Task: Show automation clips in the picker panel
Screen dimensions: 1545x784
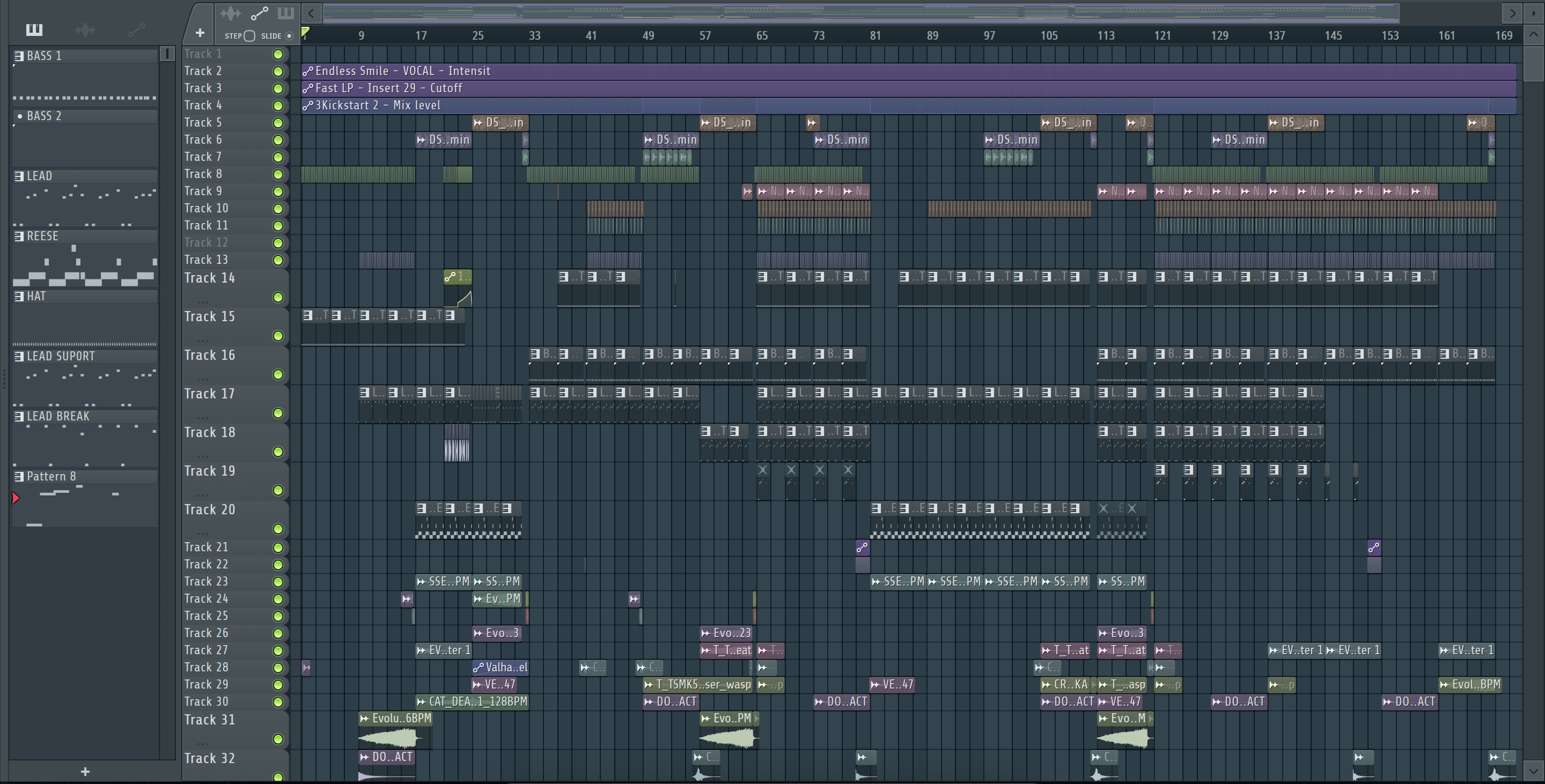Action: coord(136,29)
